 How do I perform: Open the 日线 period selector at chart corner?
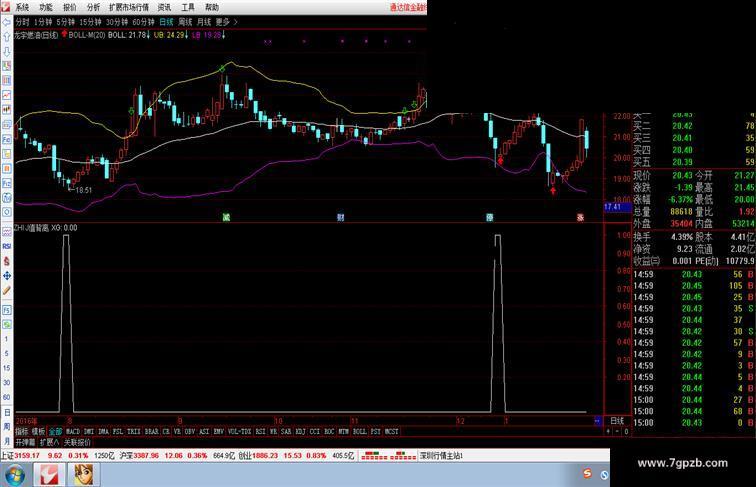pos(617,420)
